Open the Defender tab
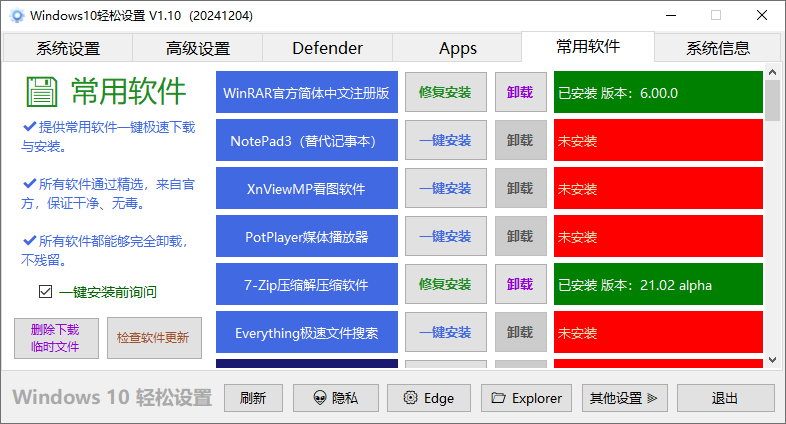The width and height of the screenshot is (786, 424). pyautogui.click(x=327, y=48)
